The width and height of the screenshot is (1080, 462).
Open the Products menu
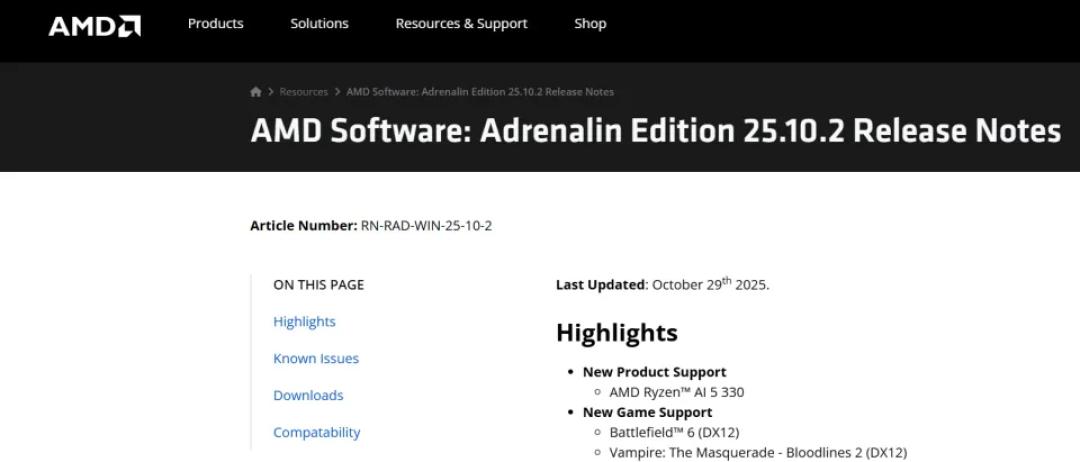[x=216, y=23]
